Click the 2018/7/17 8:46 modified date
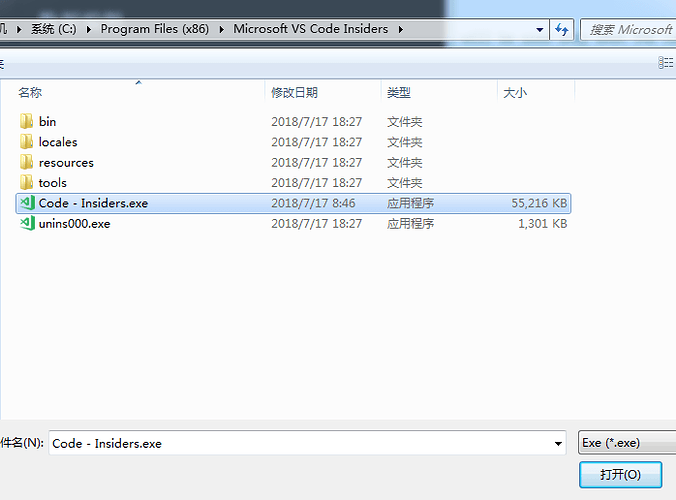676x500 pixels. [313, 203]
